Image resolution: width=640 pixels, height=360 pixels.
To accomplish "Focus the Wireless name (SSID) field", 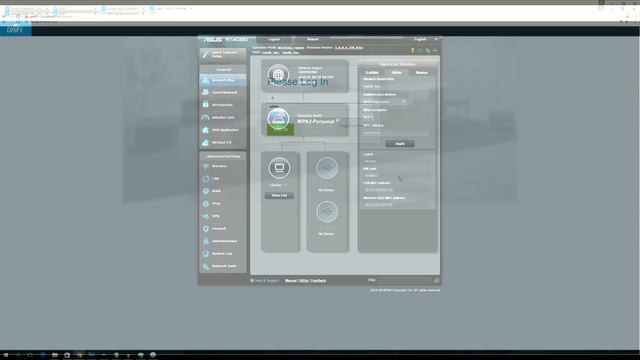I will 396,87.
